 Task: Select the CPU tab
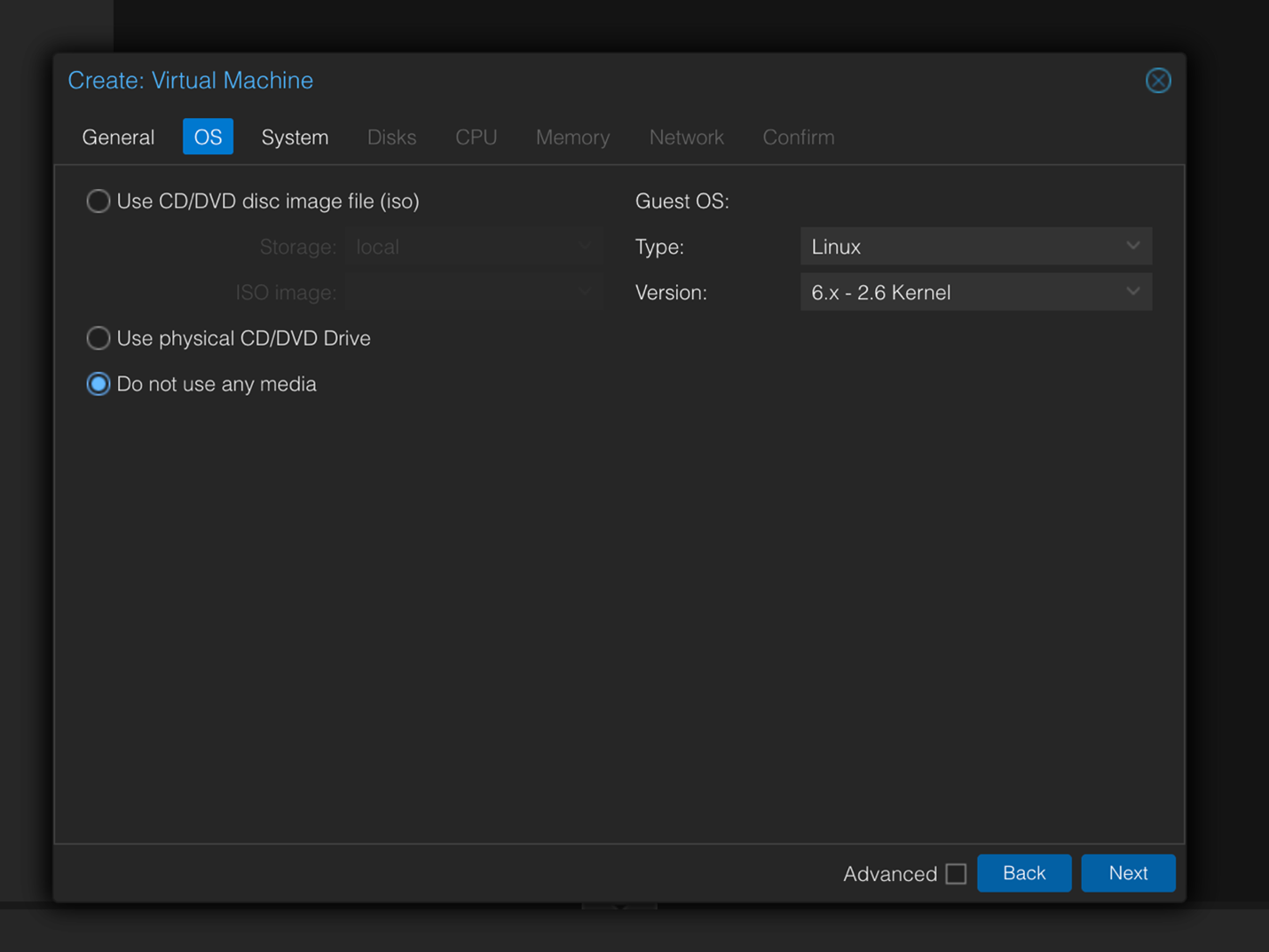[476, 138]
